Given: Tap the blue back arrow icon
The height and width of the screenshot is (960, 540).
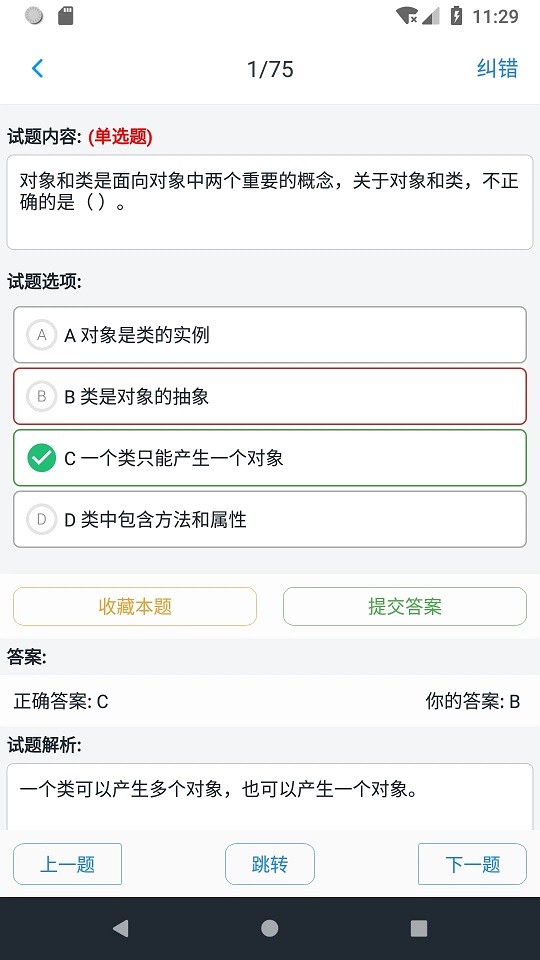Looking at the screenshot, I should pos(37,68).
